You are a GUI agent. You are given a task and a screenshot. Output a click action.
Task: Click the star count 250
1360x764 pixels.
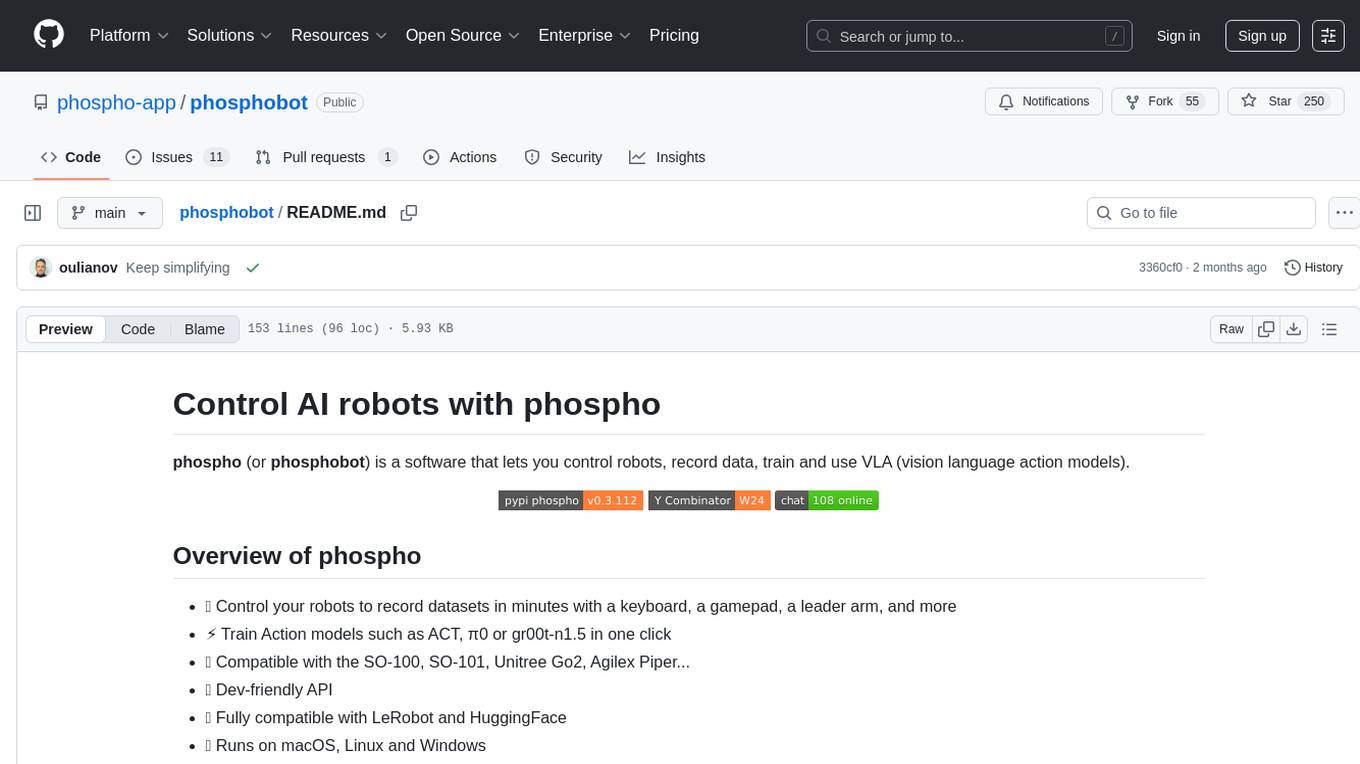1314,102
